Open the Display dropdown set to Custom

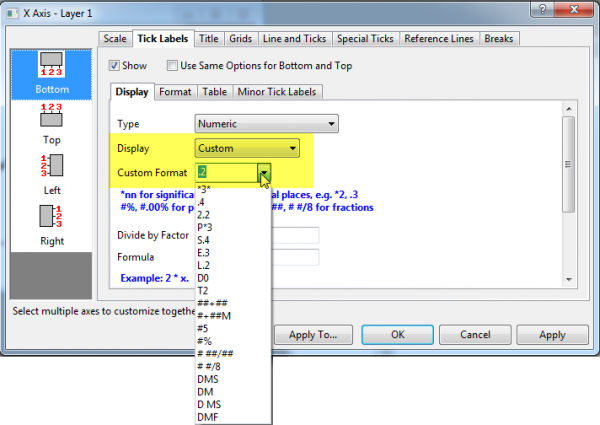click(246, 149)
